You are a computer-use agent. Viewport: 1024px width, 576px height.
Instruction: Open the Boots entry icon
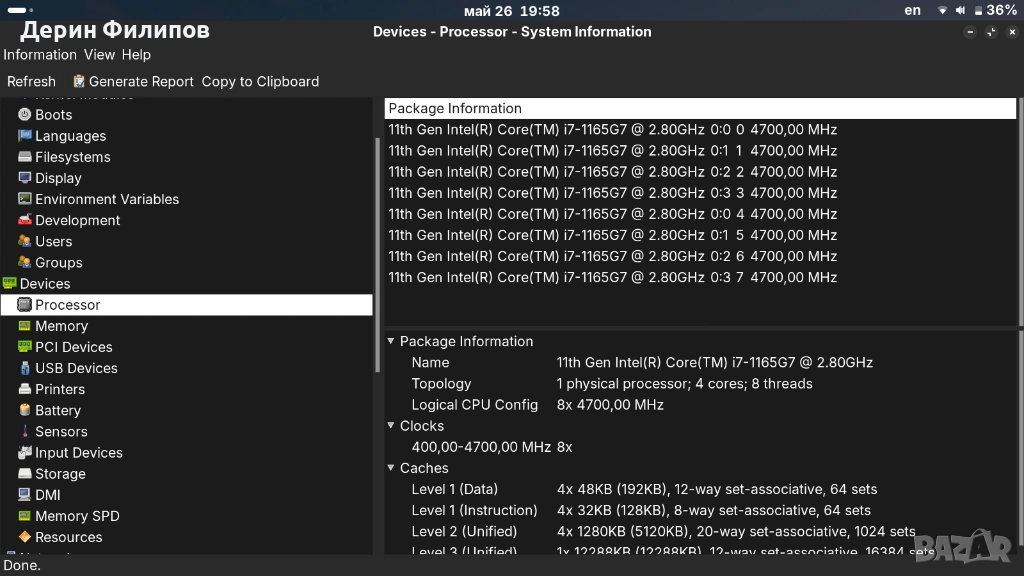point(25,114)
